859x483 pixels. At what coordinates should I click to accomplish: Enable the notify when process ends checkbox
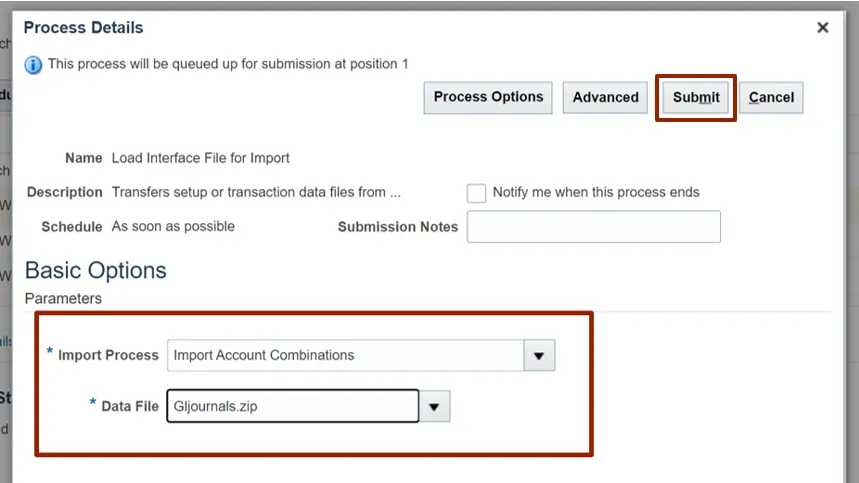click(476, 193)
